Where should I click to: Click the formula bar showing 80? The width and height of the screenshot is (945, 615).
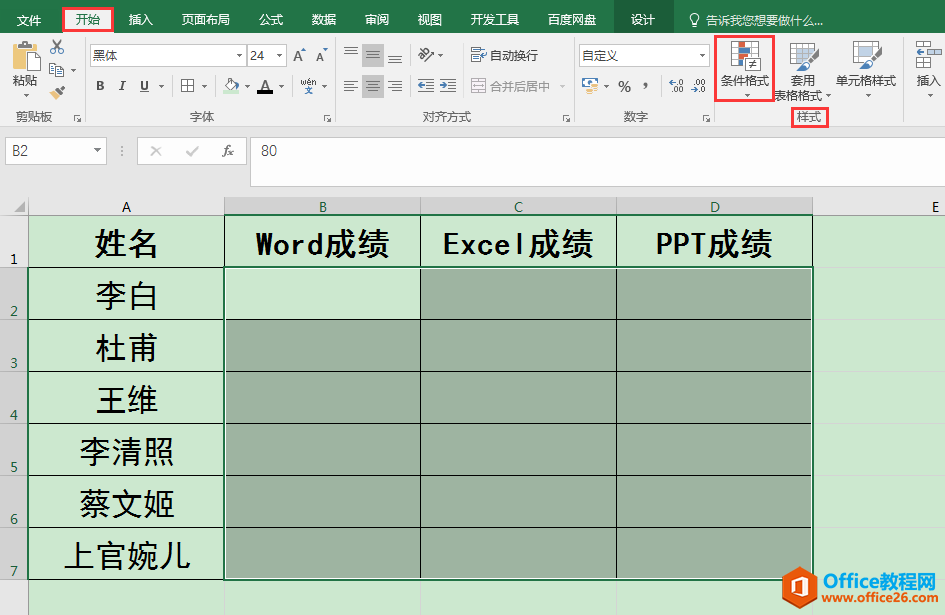coord(597,162)
